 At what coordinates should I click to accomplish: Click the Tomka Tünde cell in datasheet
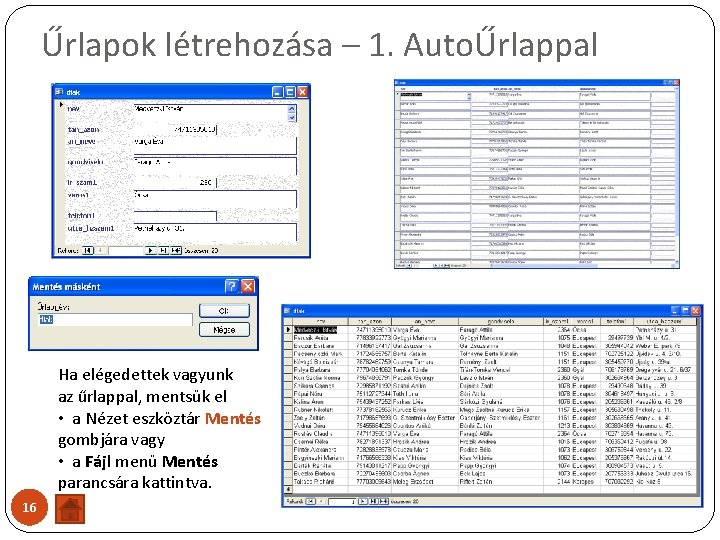point(425,370)
